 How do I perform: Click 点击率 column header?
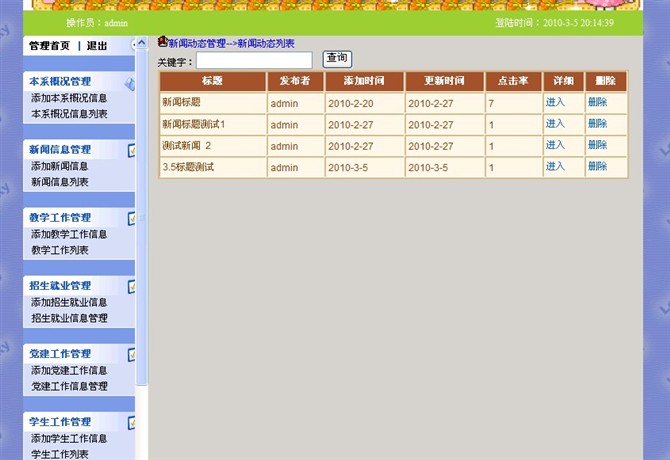(513, 81)
